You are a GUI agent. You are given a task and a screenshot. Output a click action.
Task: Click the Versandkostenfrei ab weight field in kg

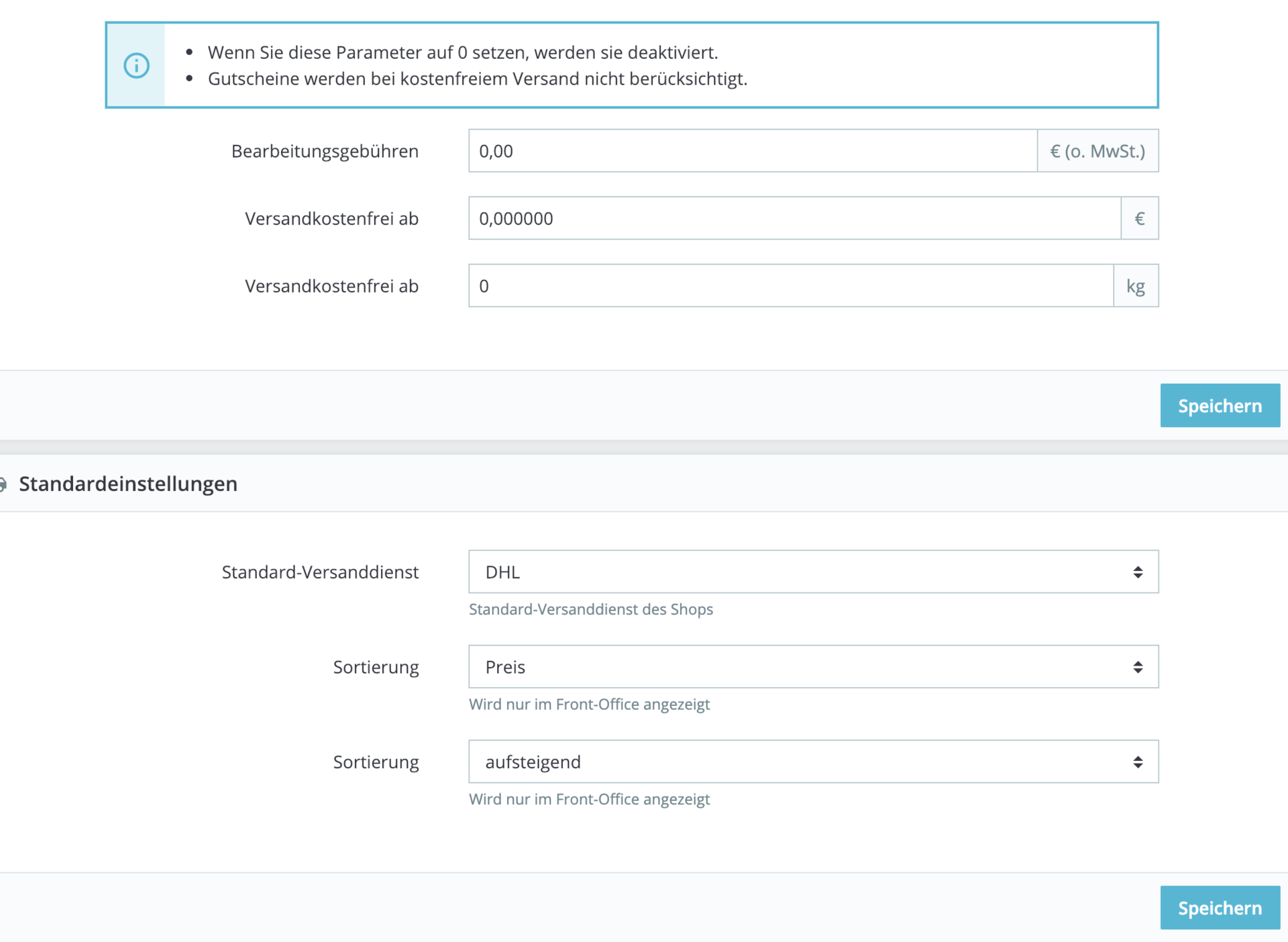coord(790,286)
